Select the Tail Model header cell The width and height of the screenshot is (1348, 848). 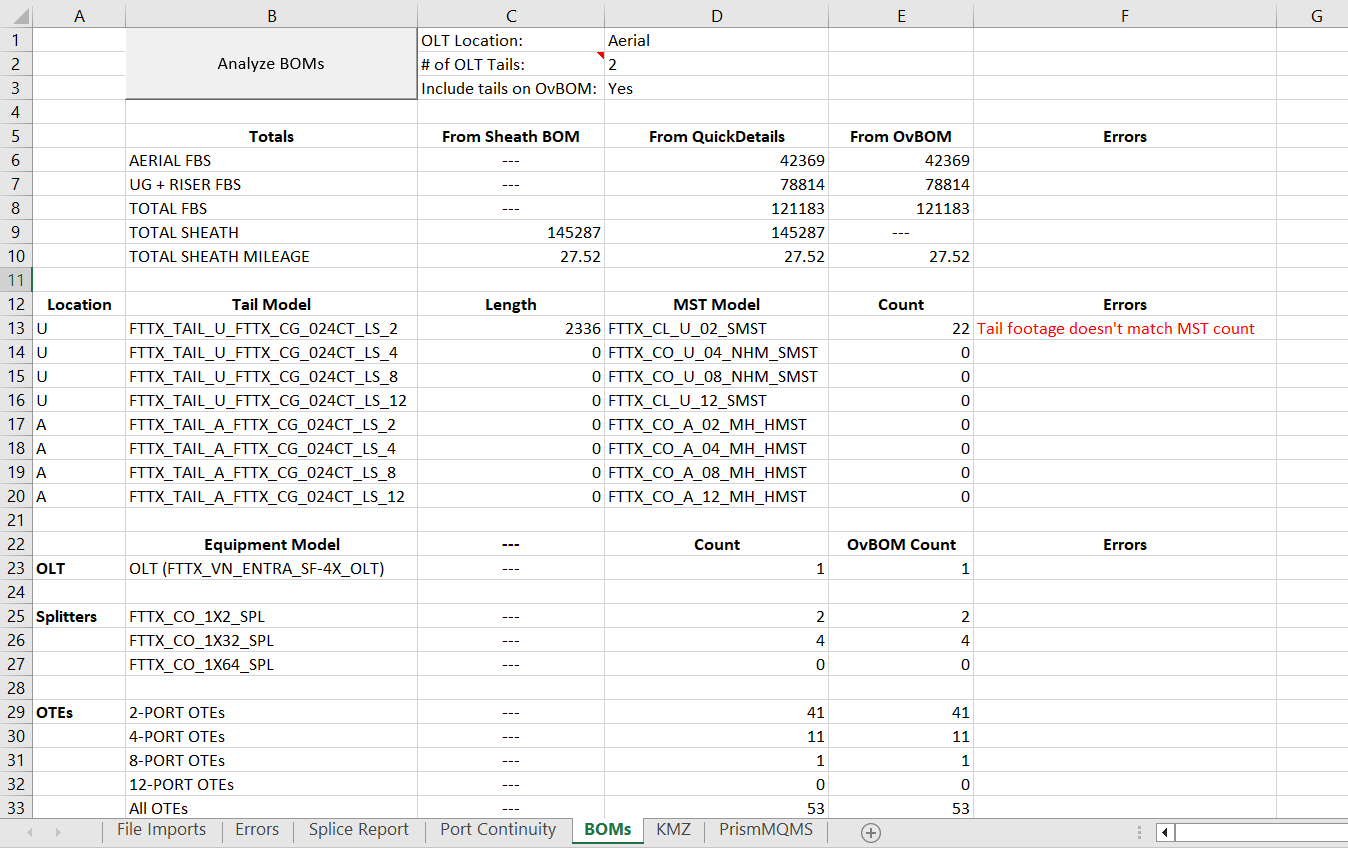click(x=271, y=305)
